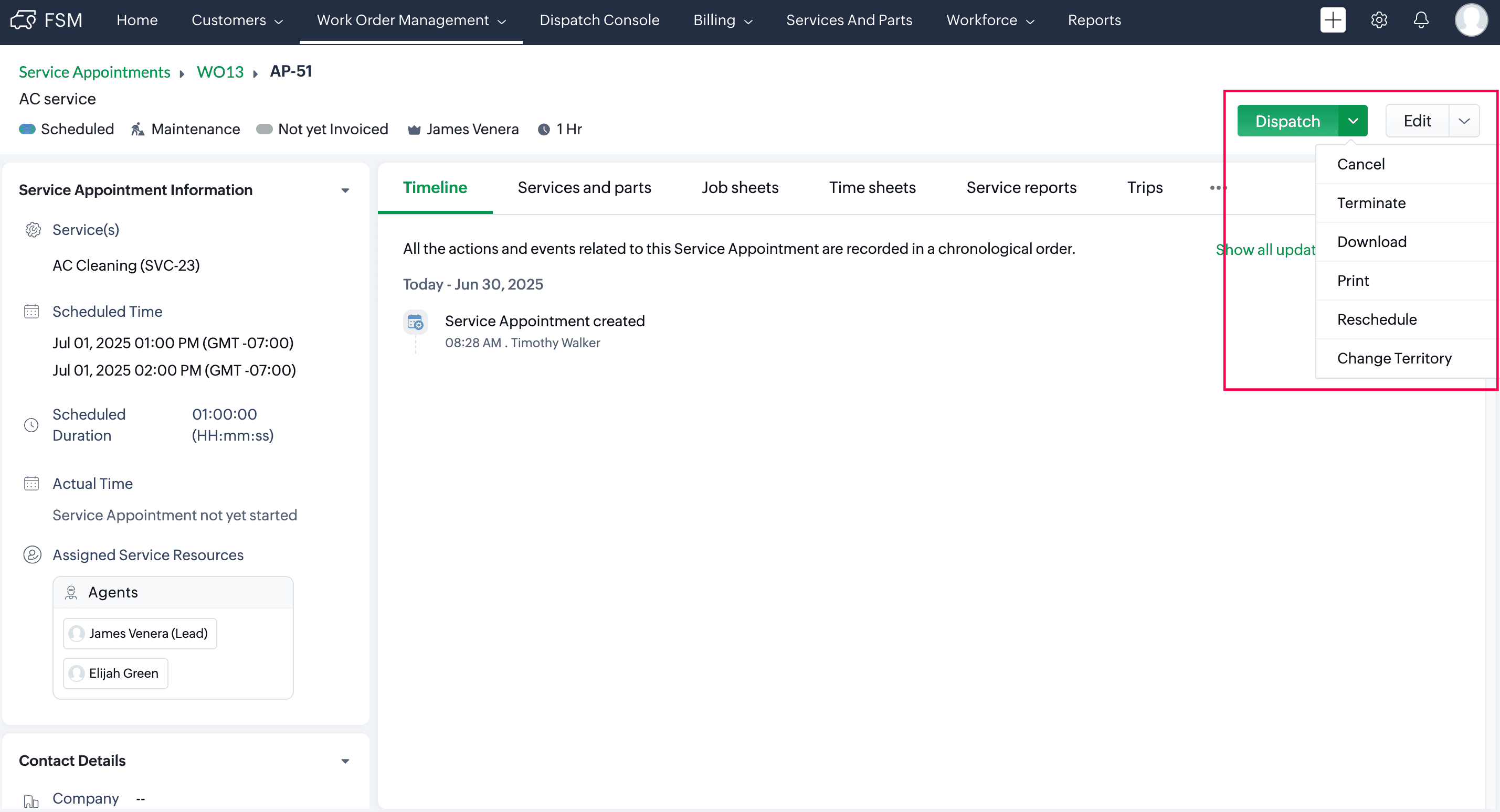Expand the Workforce menu
The height and width of the screenshot is (812, 1500).
tap(990, 20)
